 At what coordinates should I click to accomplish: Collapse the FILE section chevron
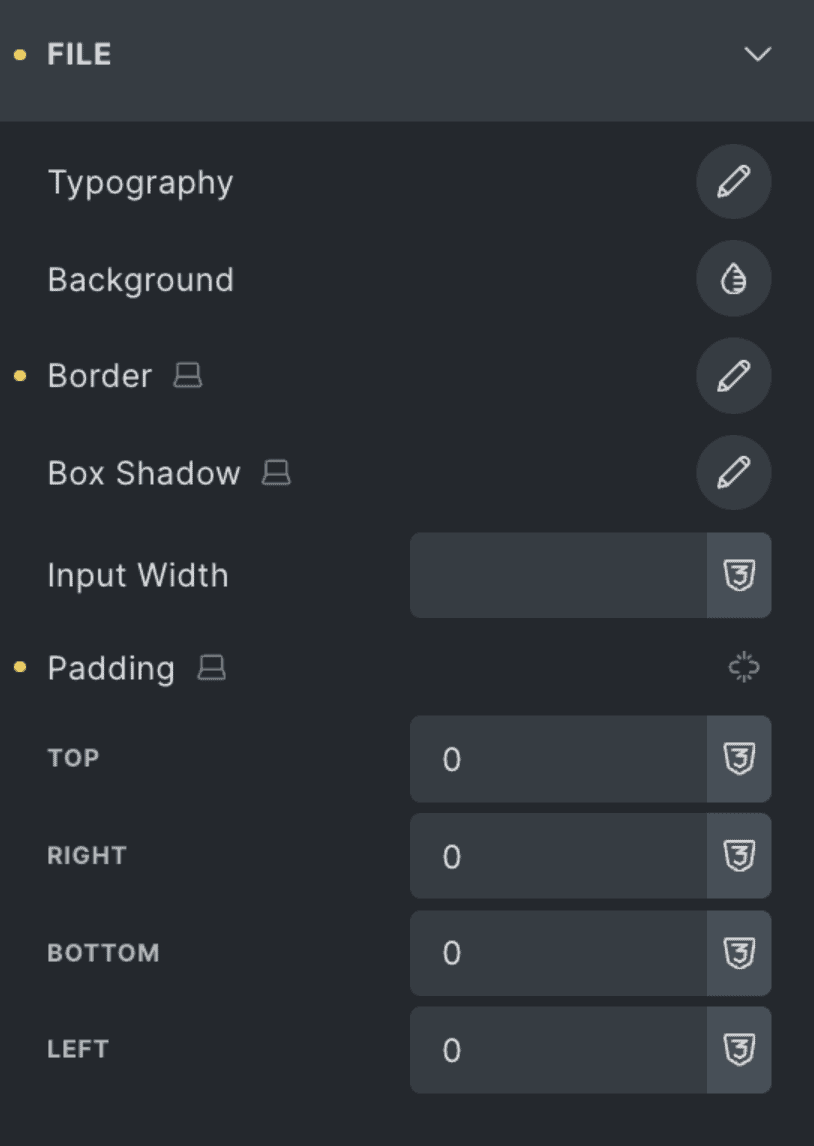758,54
